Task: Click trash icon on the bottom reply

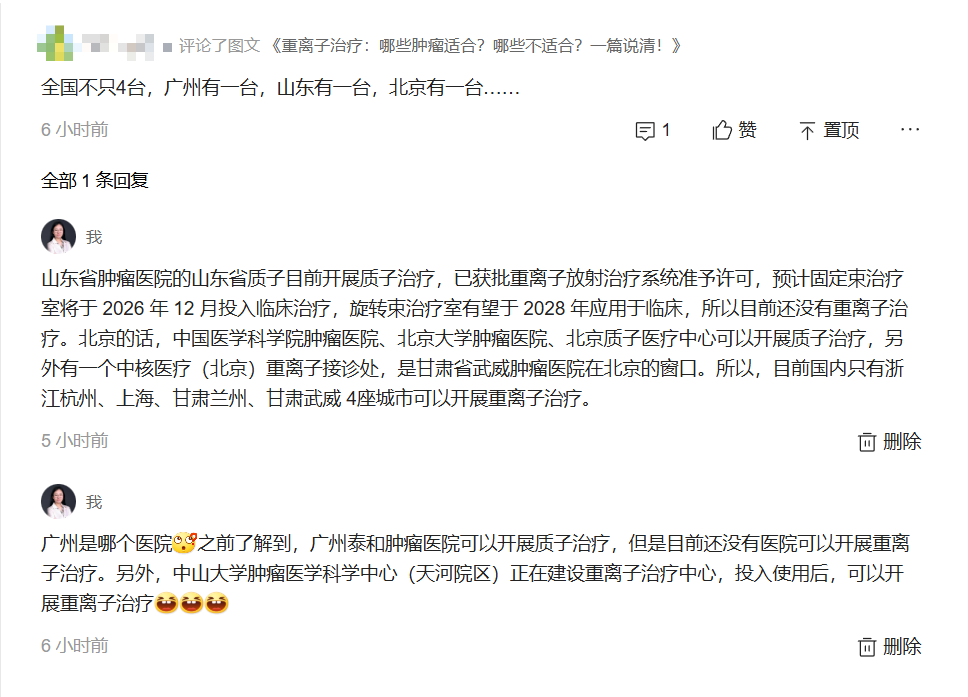Action: click(867, 647)
